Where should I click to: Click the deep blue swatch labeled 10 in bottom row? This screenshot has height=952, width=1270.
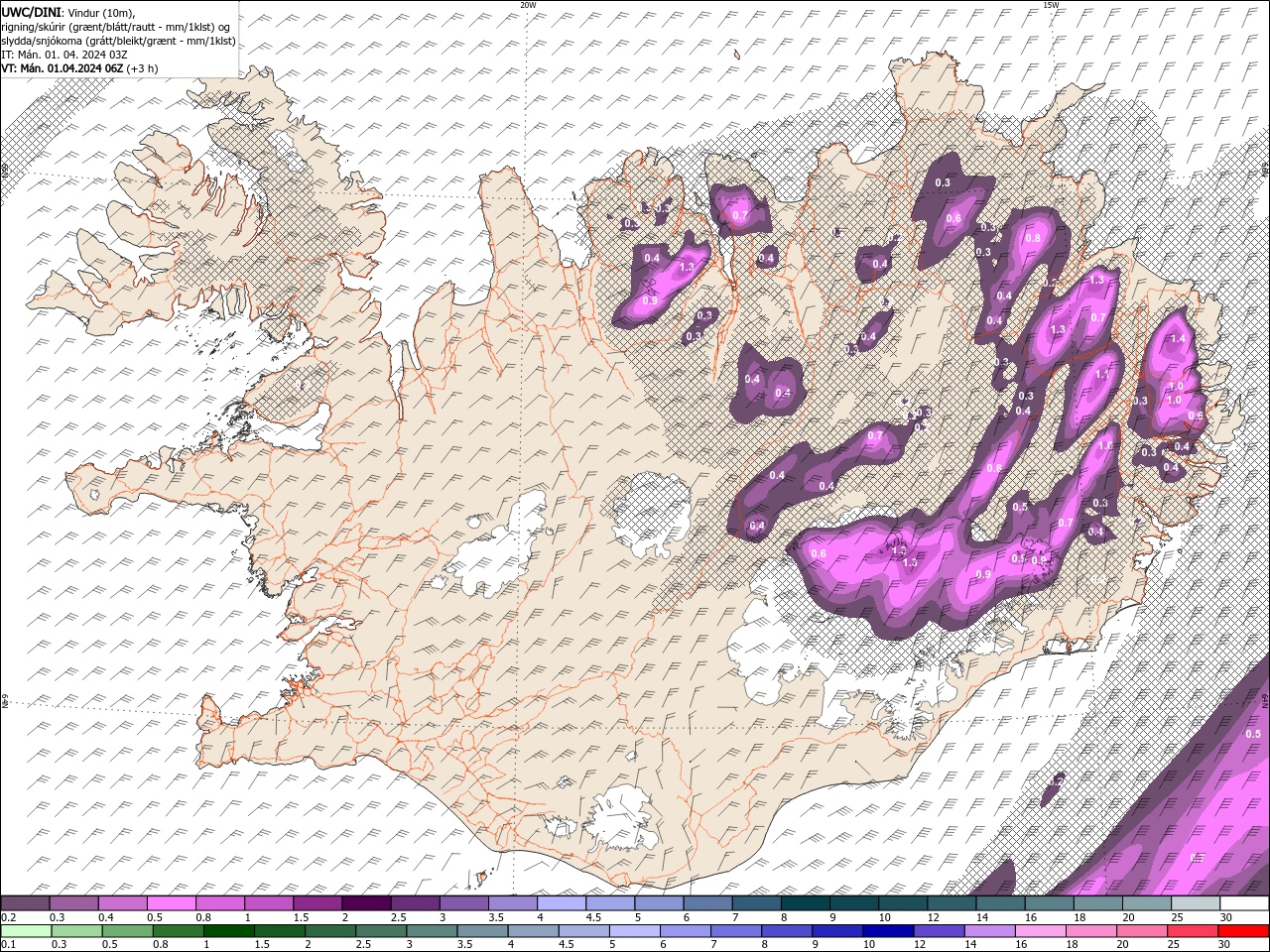pos(887,930)
